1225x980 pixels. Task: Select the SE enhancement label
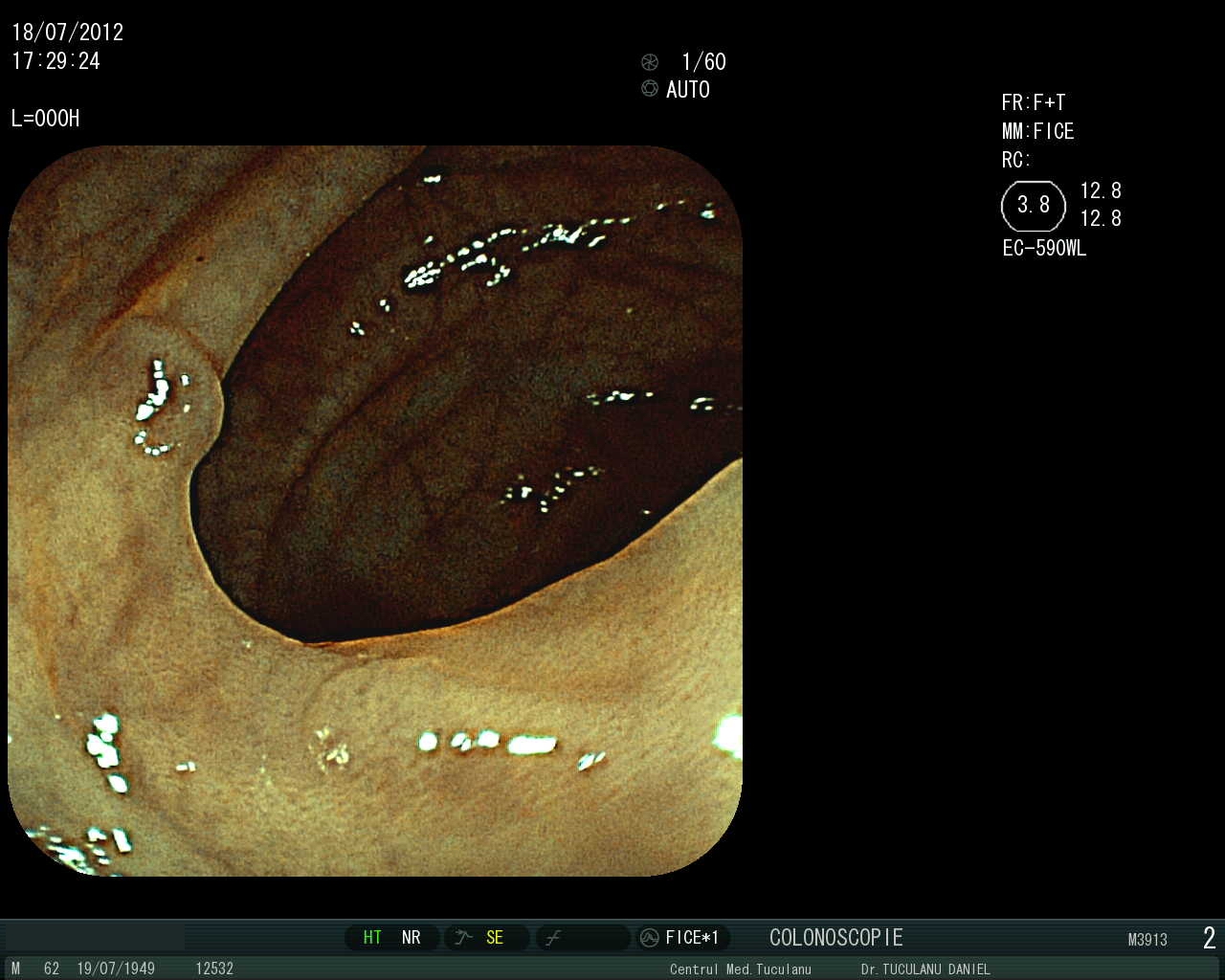[495, 938]
